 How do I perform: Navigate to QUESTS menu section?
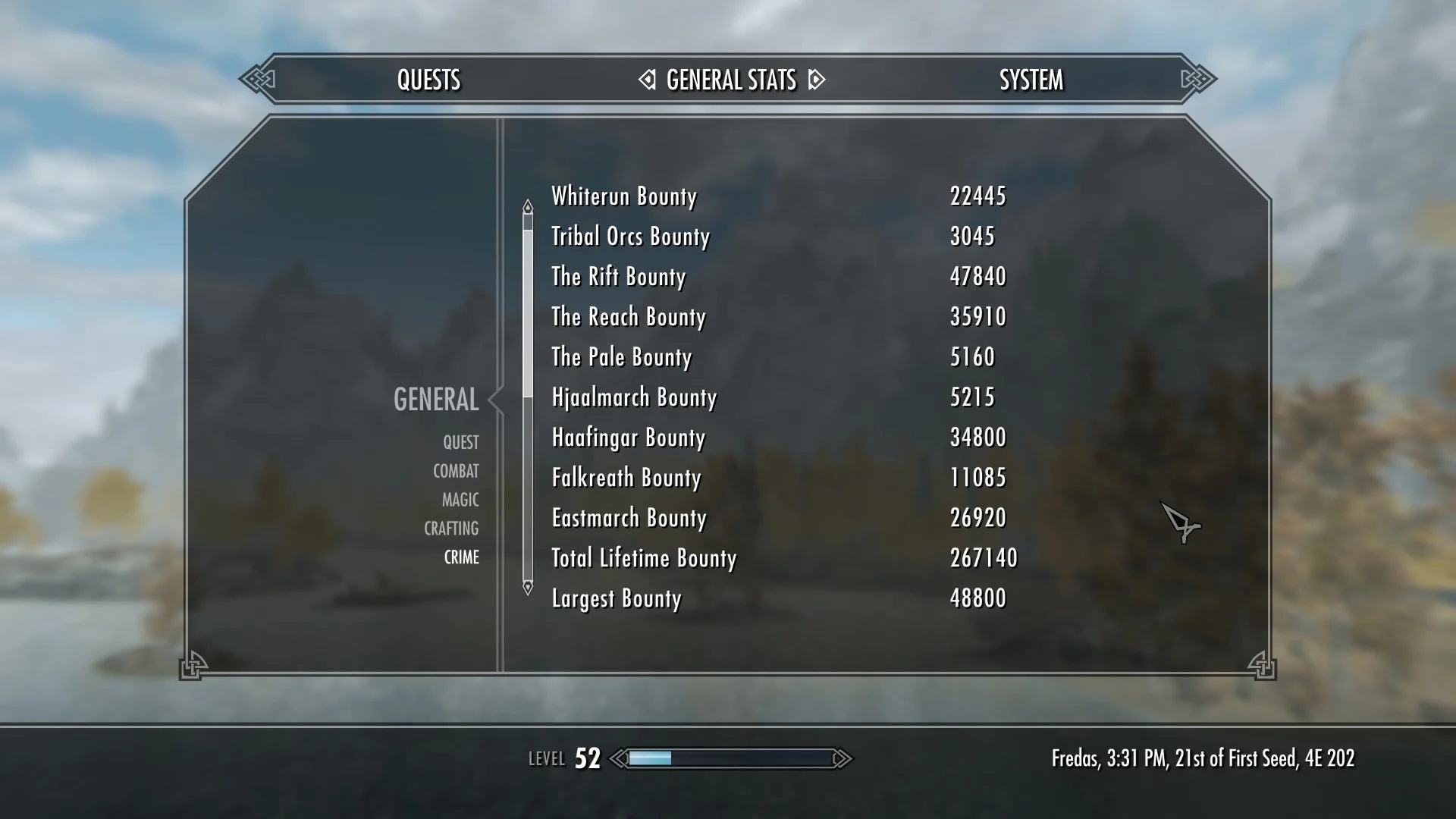tap(428, 79)
